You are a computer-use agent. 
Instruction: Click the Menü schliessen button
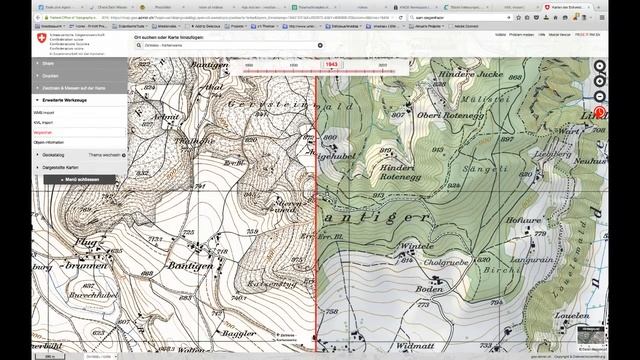[x=80, y=180]
